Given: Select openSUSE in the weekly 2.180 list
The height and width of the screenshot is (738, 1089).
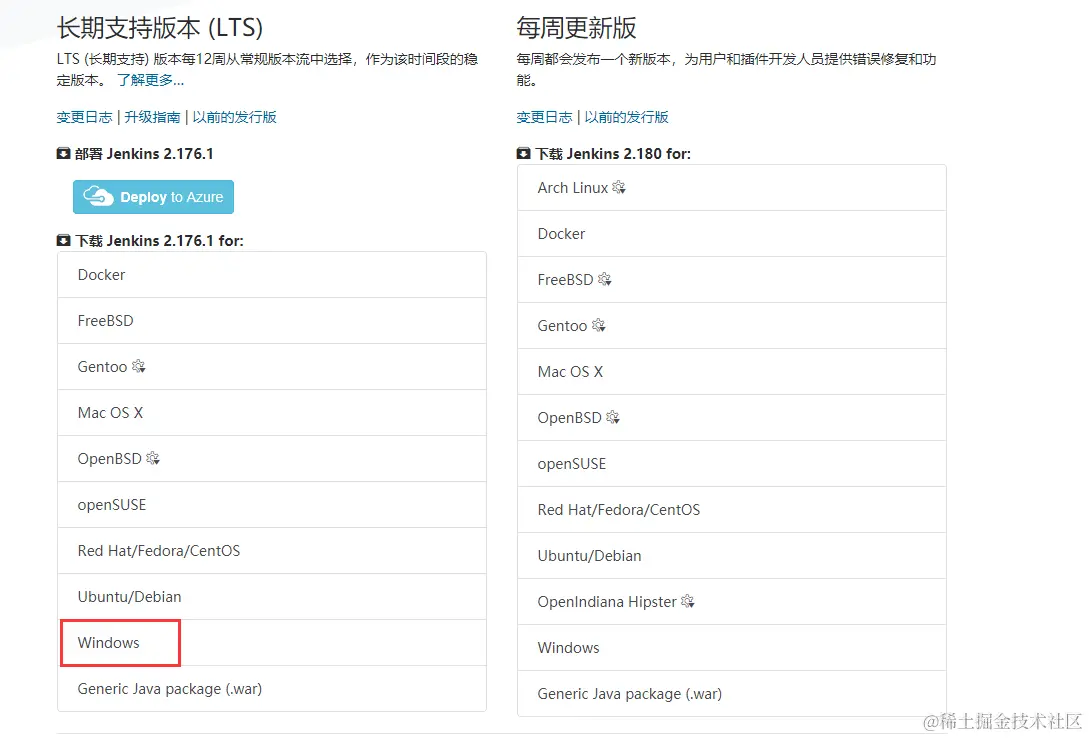Looking at the screenshot, I should 731,464.
